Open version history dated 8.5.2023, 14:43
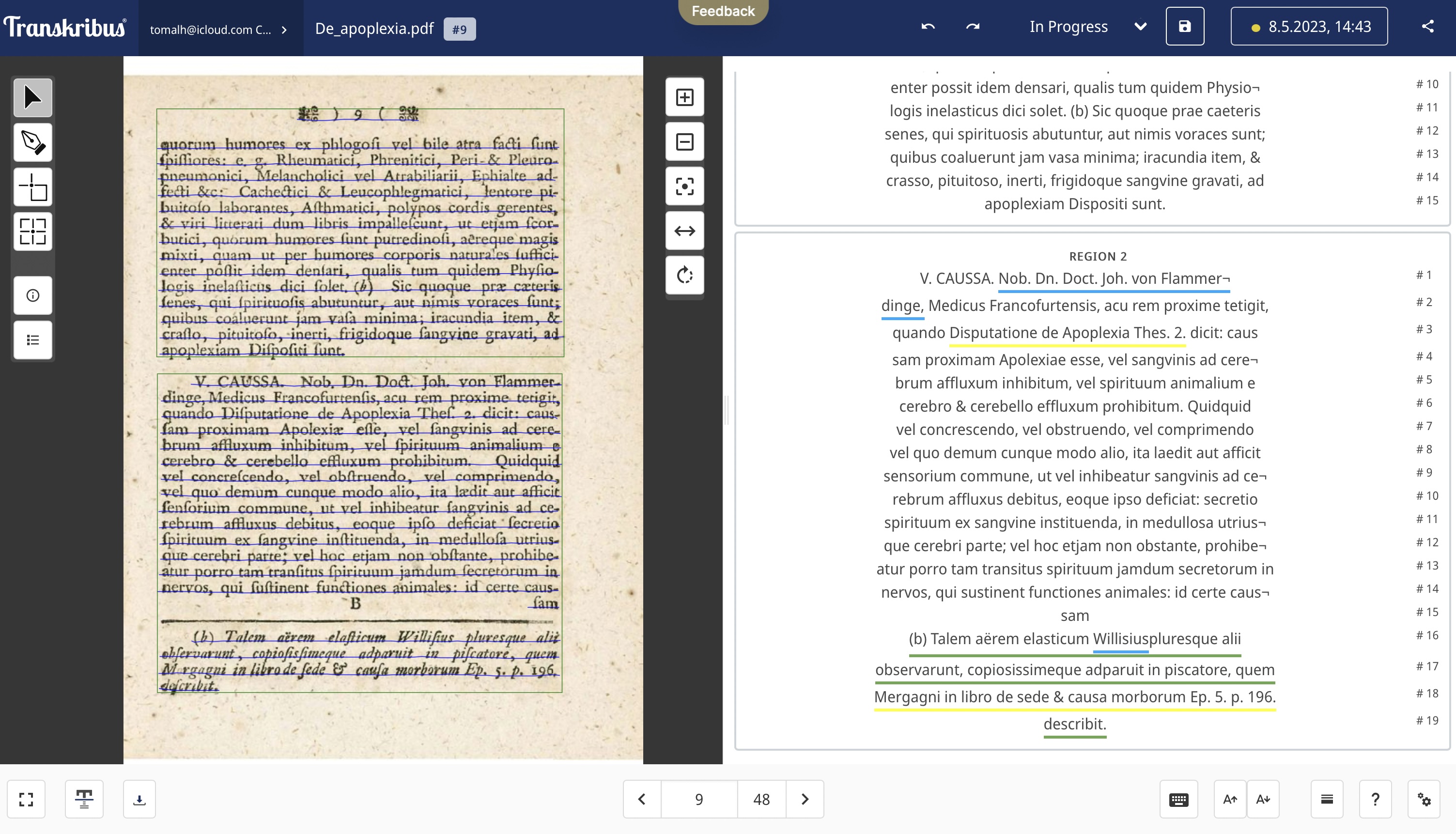The width and height of the screenshot is (1456, 834). pyautogui.click(x=1309, y=26)
